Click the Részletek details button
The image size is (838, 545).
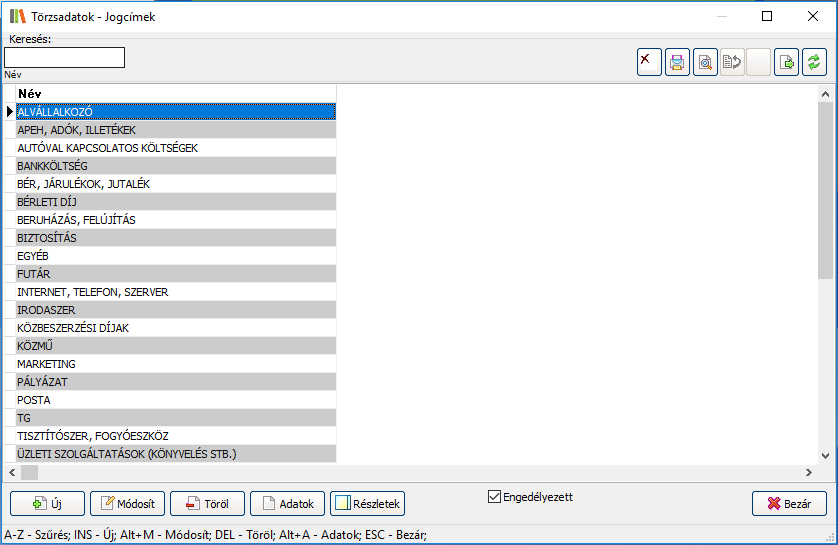point(367,504)
